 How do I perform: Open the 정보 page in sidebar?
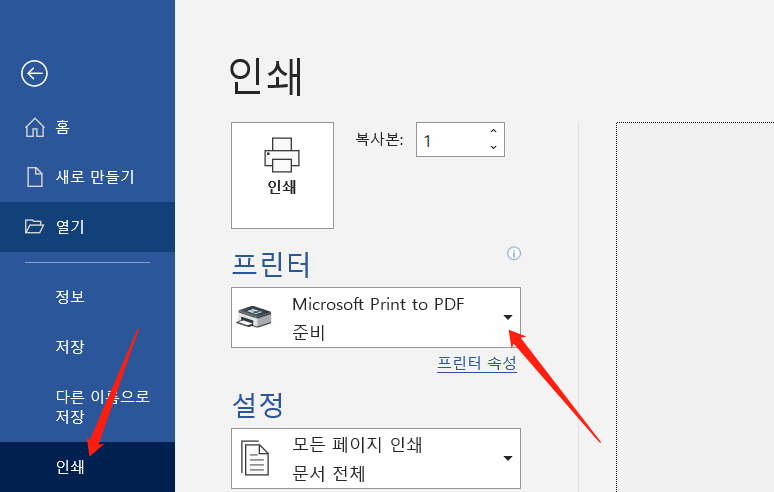tap(70, 296)
